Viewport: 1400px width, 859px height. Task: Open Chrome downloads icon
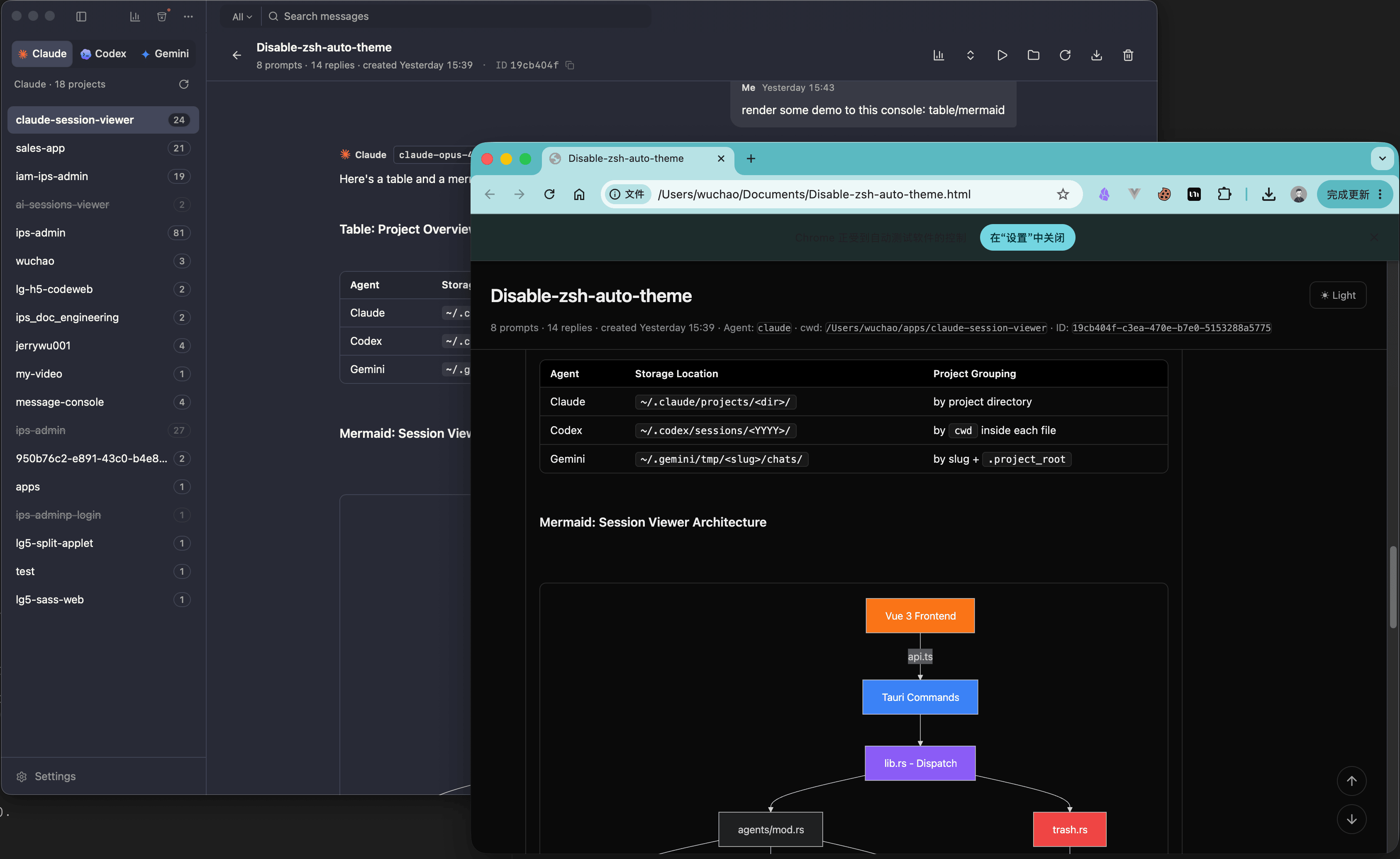1269,194
